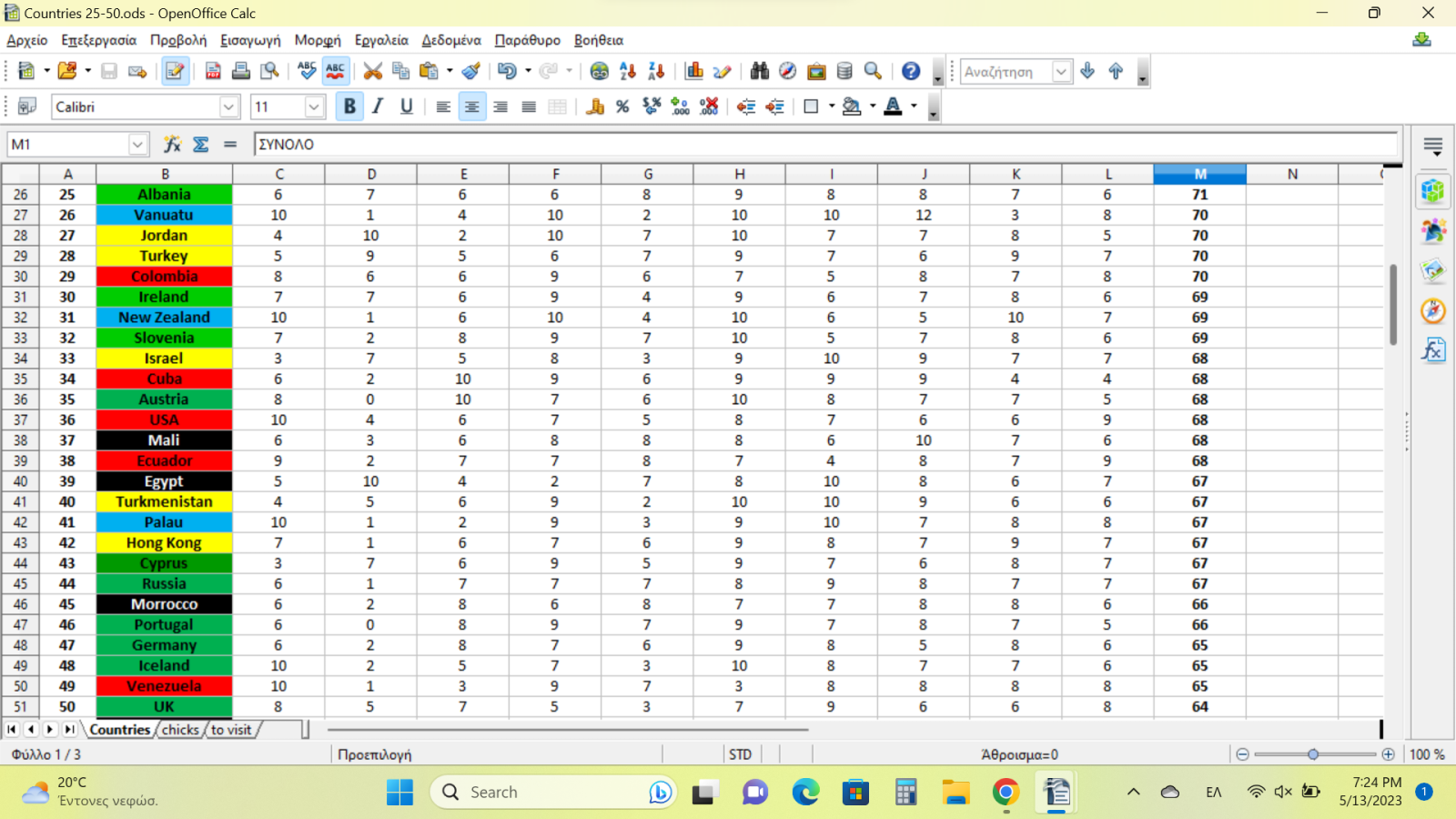Click the zoom-in plus button
The image size is (1456, 819).
(x=1388, y=754)
